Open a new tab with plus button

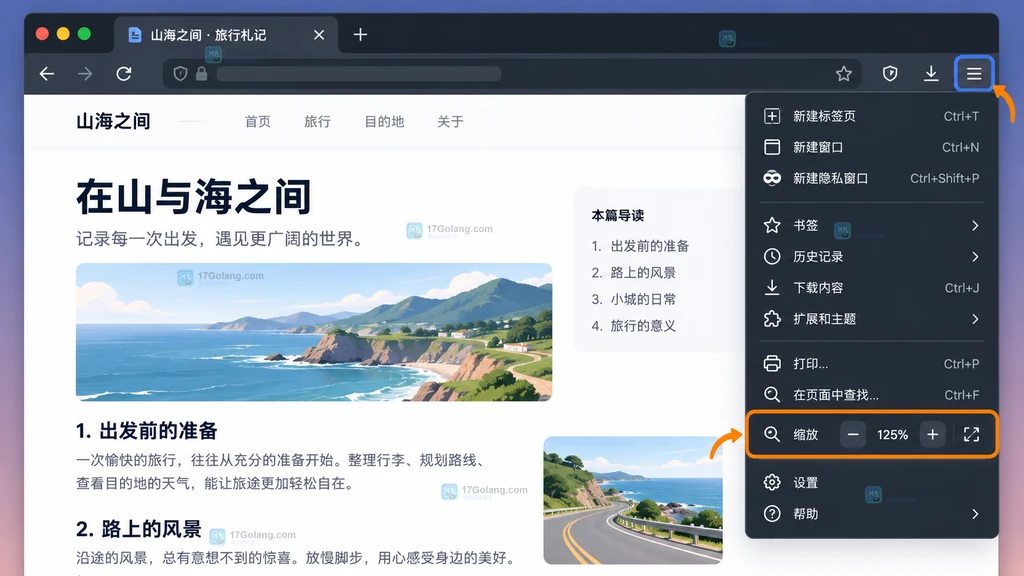360,35
